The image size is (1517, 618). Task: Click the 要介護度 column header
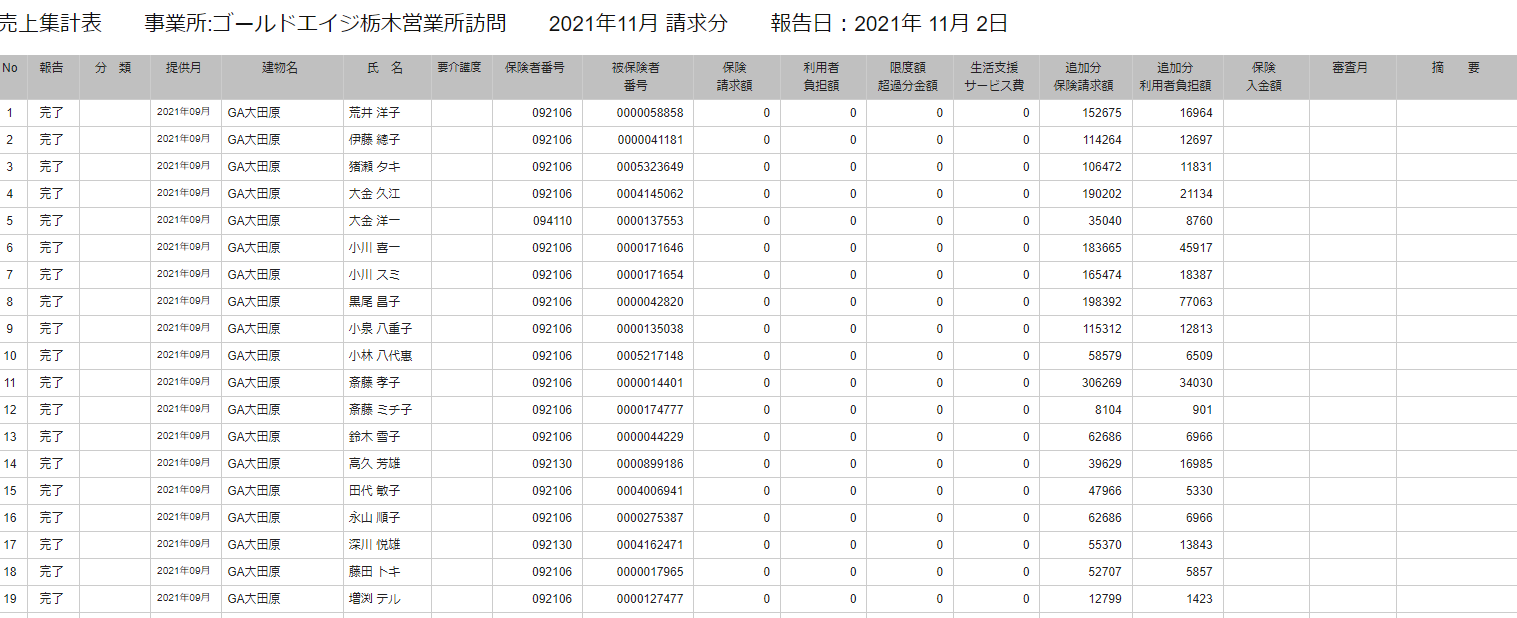460,68
